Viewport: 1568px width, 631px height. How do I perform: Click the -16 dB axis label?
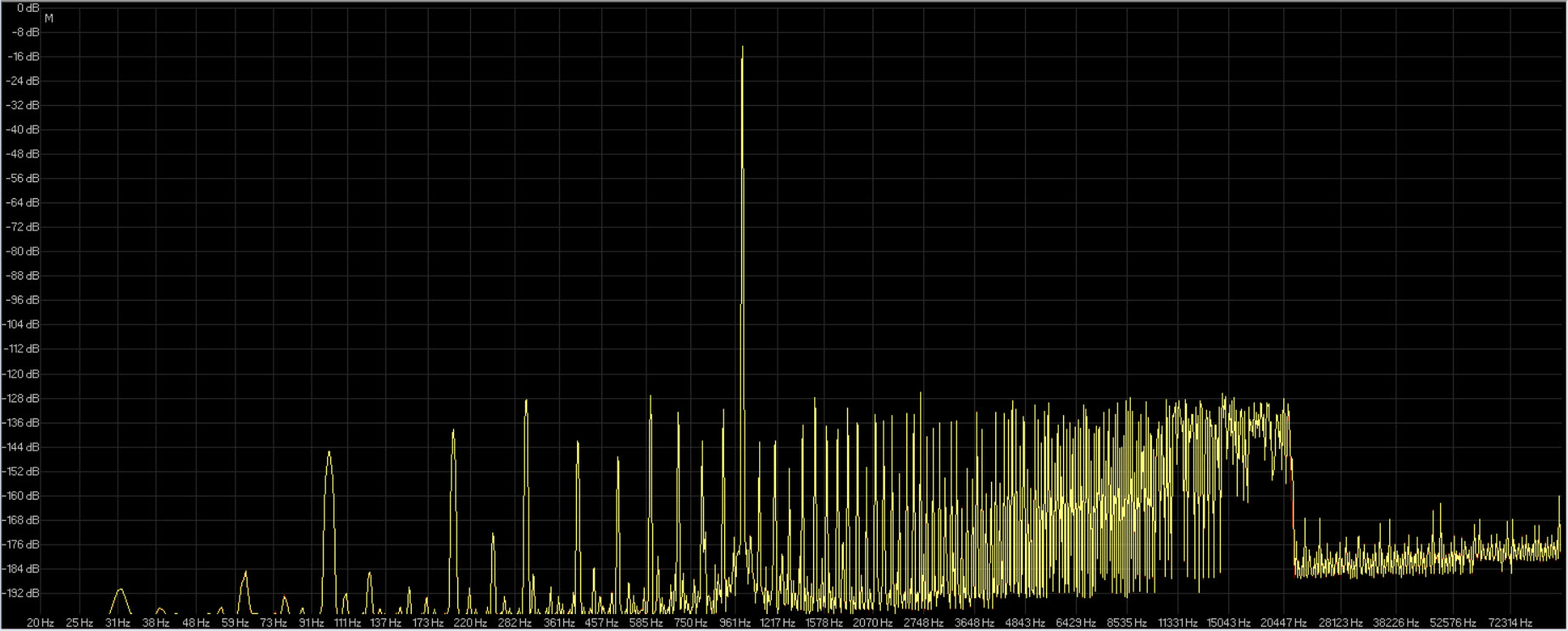coord(25,57)
